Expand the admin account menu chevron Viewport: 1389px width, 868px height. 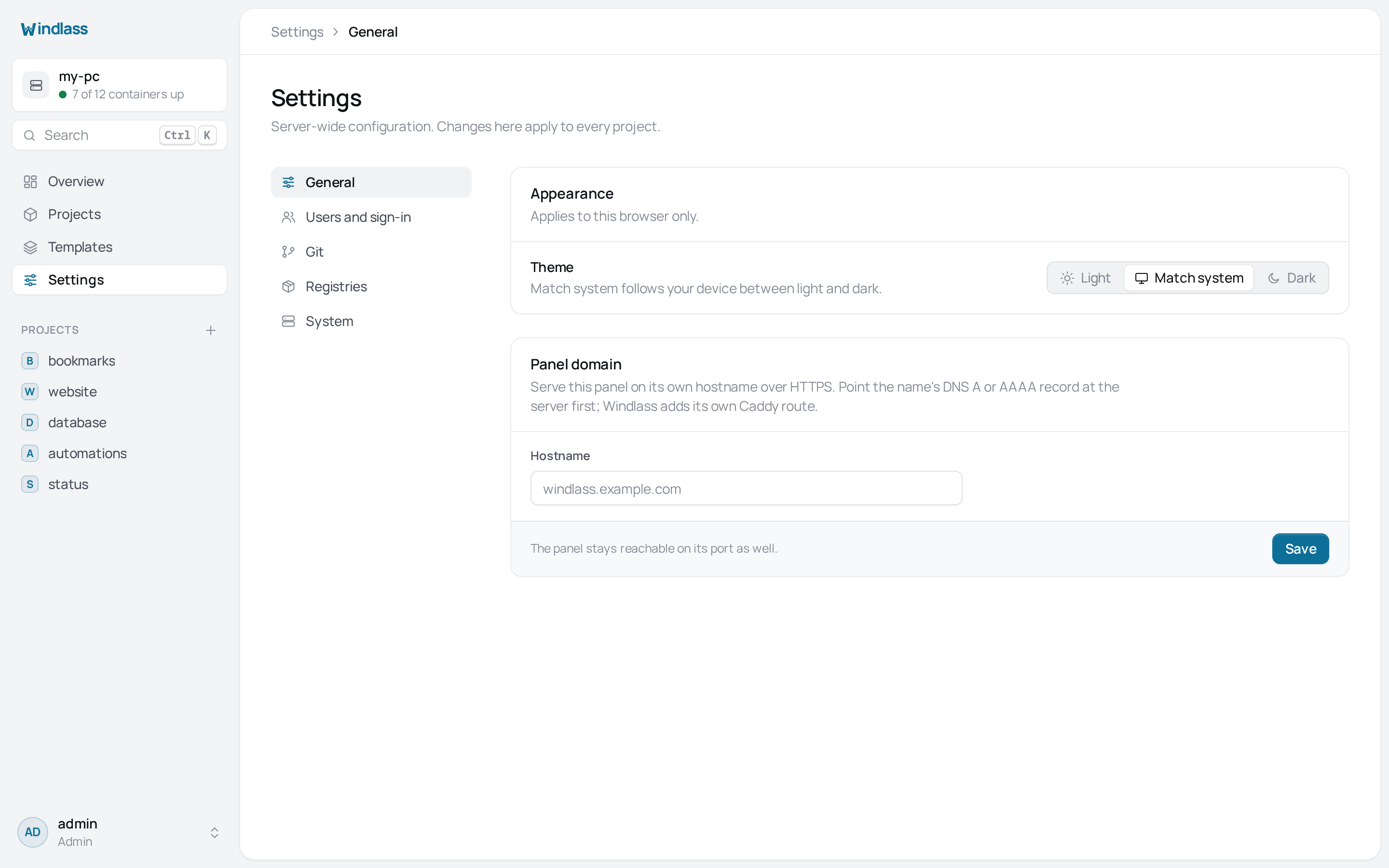tap(214, 832)
